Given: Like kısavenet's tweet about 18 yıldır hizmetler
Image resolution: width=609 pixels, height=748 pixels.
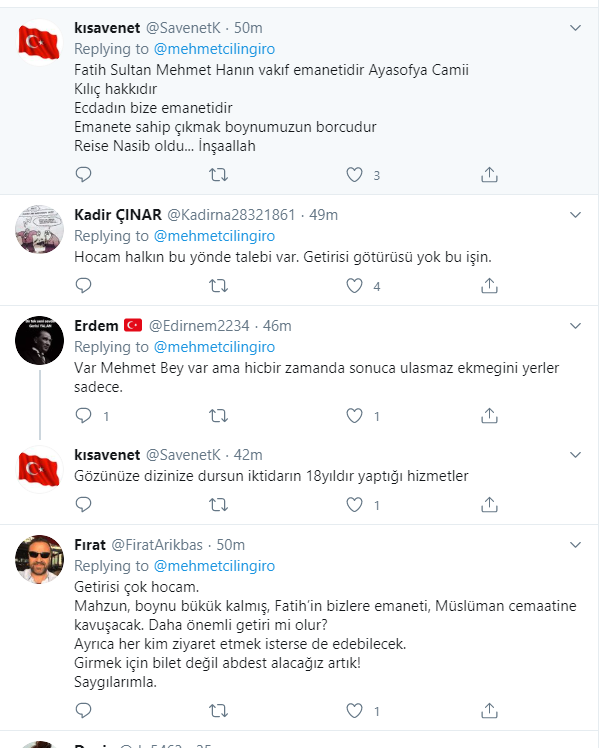Looking at the screenshot, I should point(353,505).
